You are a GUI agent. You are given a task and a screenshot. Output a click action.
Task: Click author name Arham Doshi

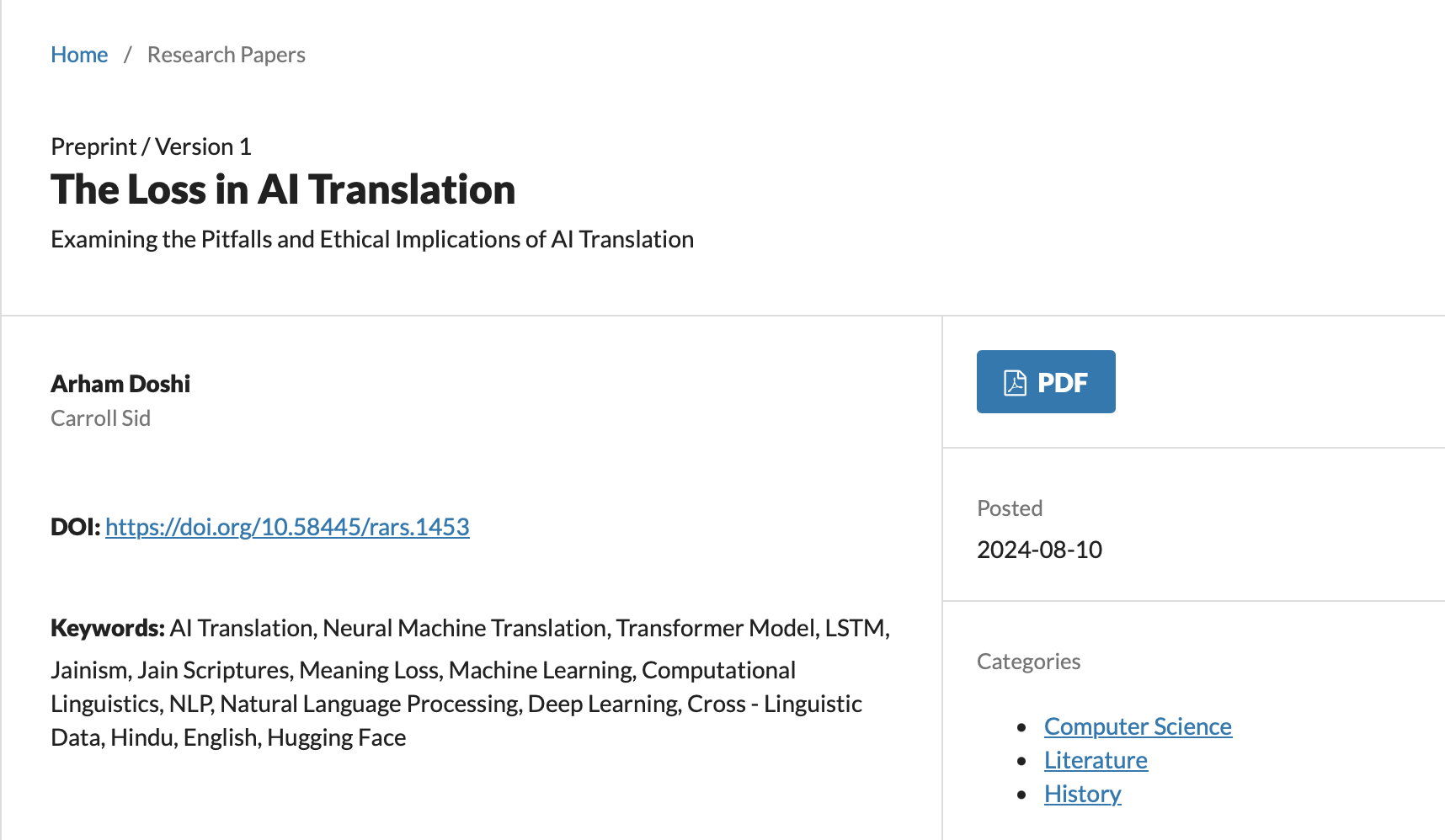click(x=120, y=384)
